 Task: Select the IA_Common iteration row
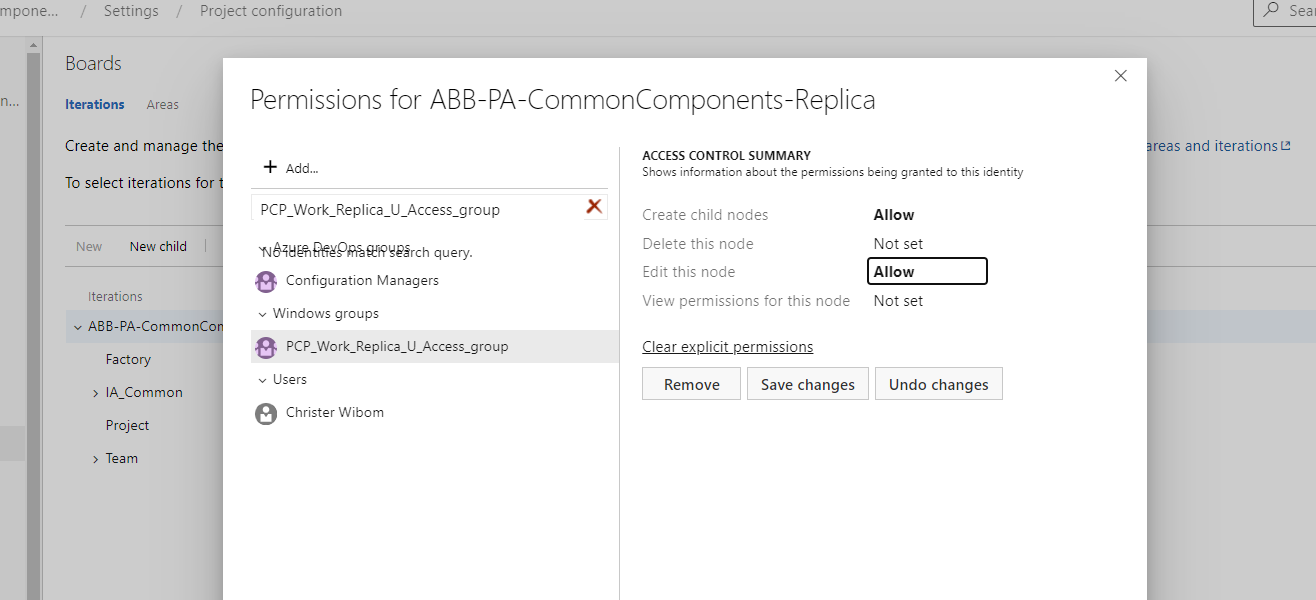pyautogui.click(x=144, y=393)
